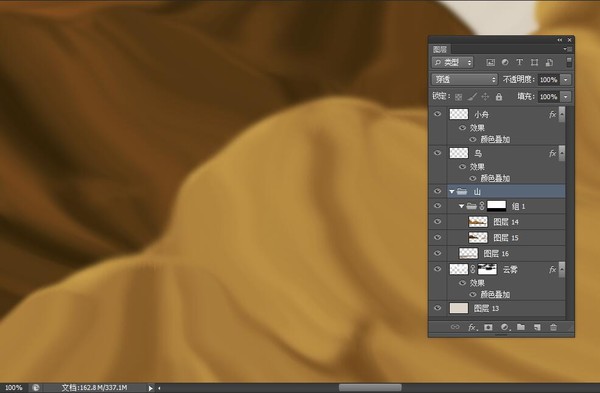Collapse the 山 group triangle
Image resolution: width=600 pixels, height=393 pixels.
coord(452,191)
